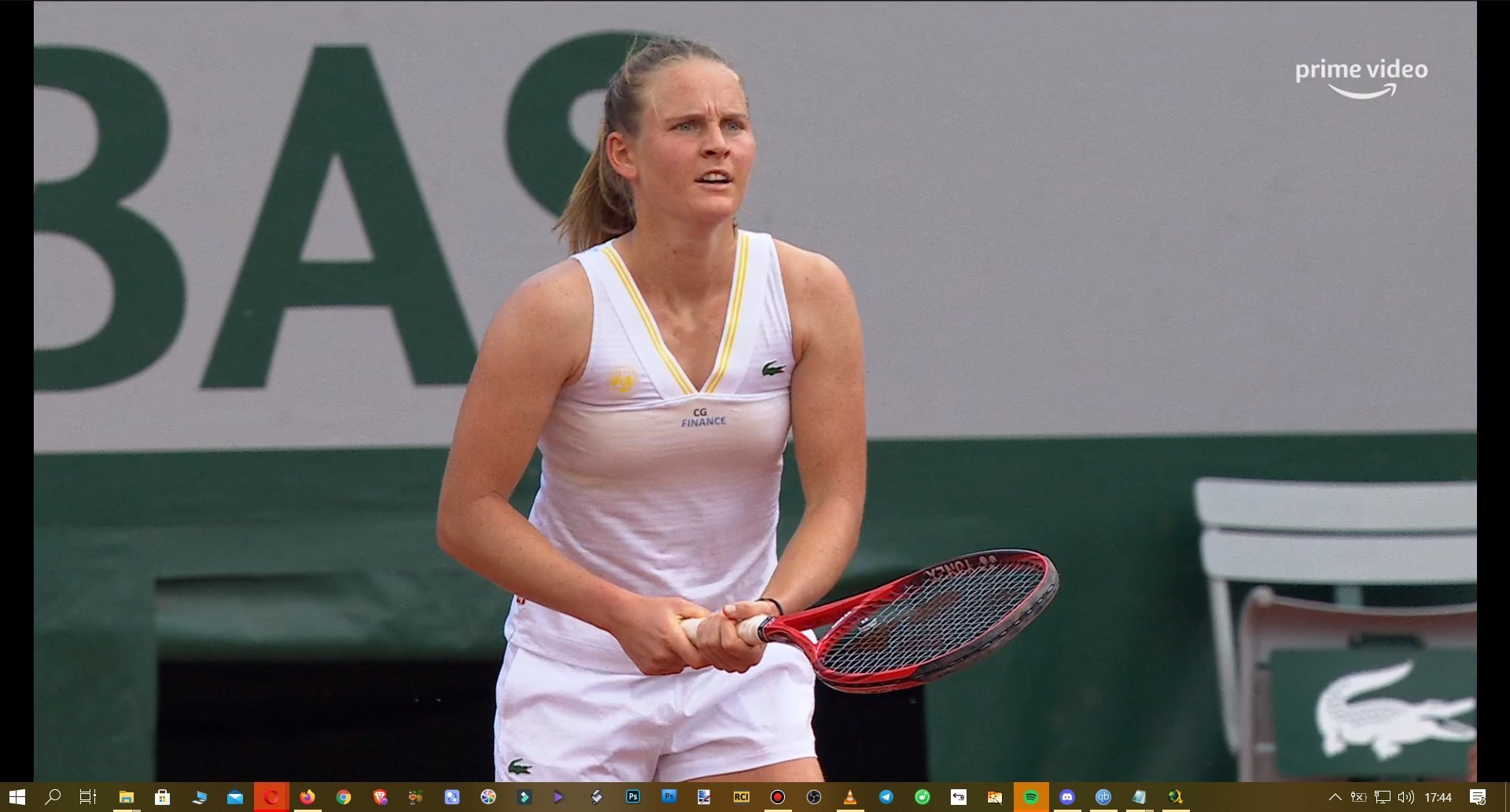Switch to OBS Studio

click(x=813, y=797)
